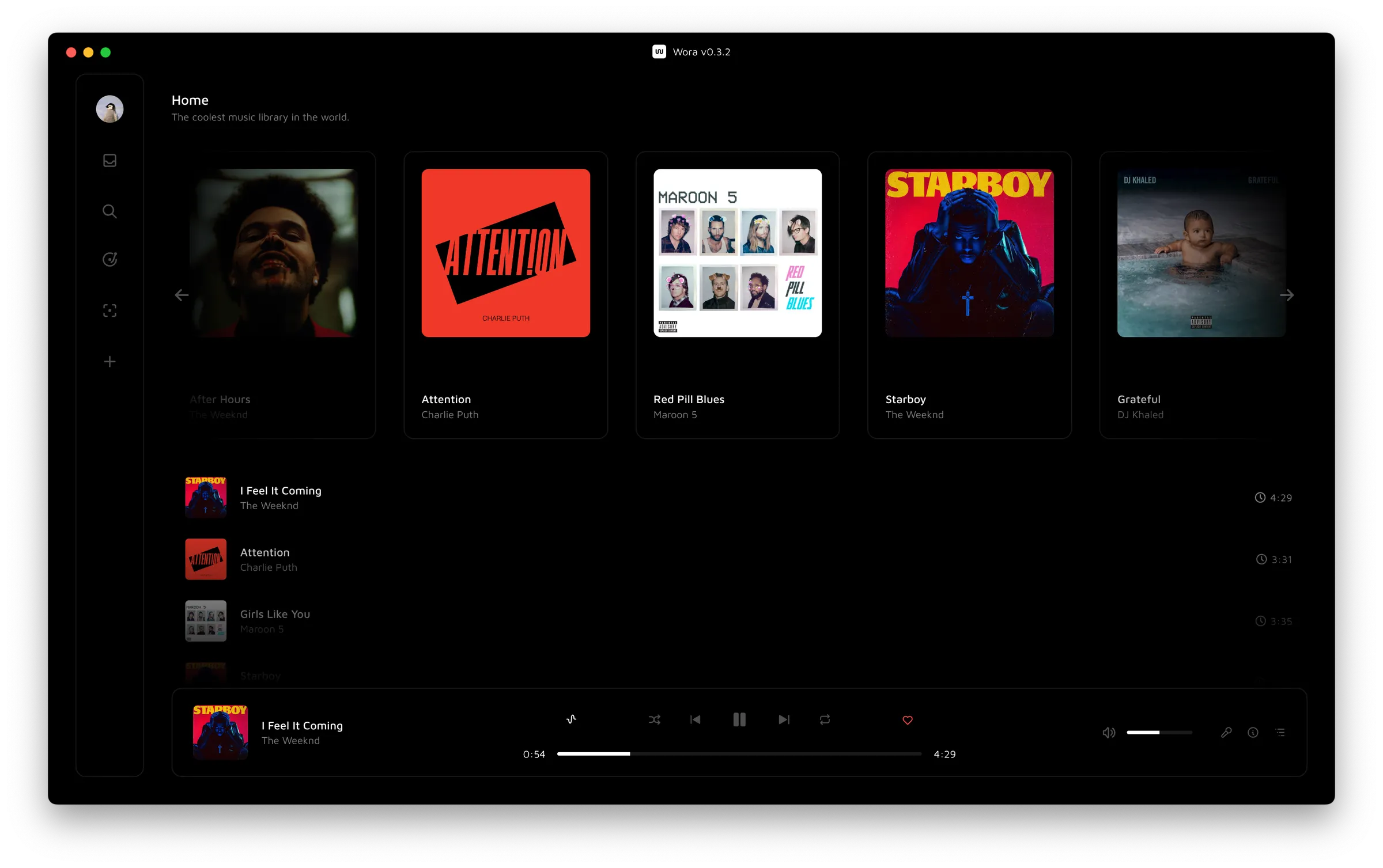Play the song Girls Like You
This screenshot has width=1383, height=868.
tap(275, 620)
